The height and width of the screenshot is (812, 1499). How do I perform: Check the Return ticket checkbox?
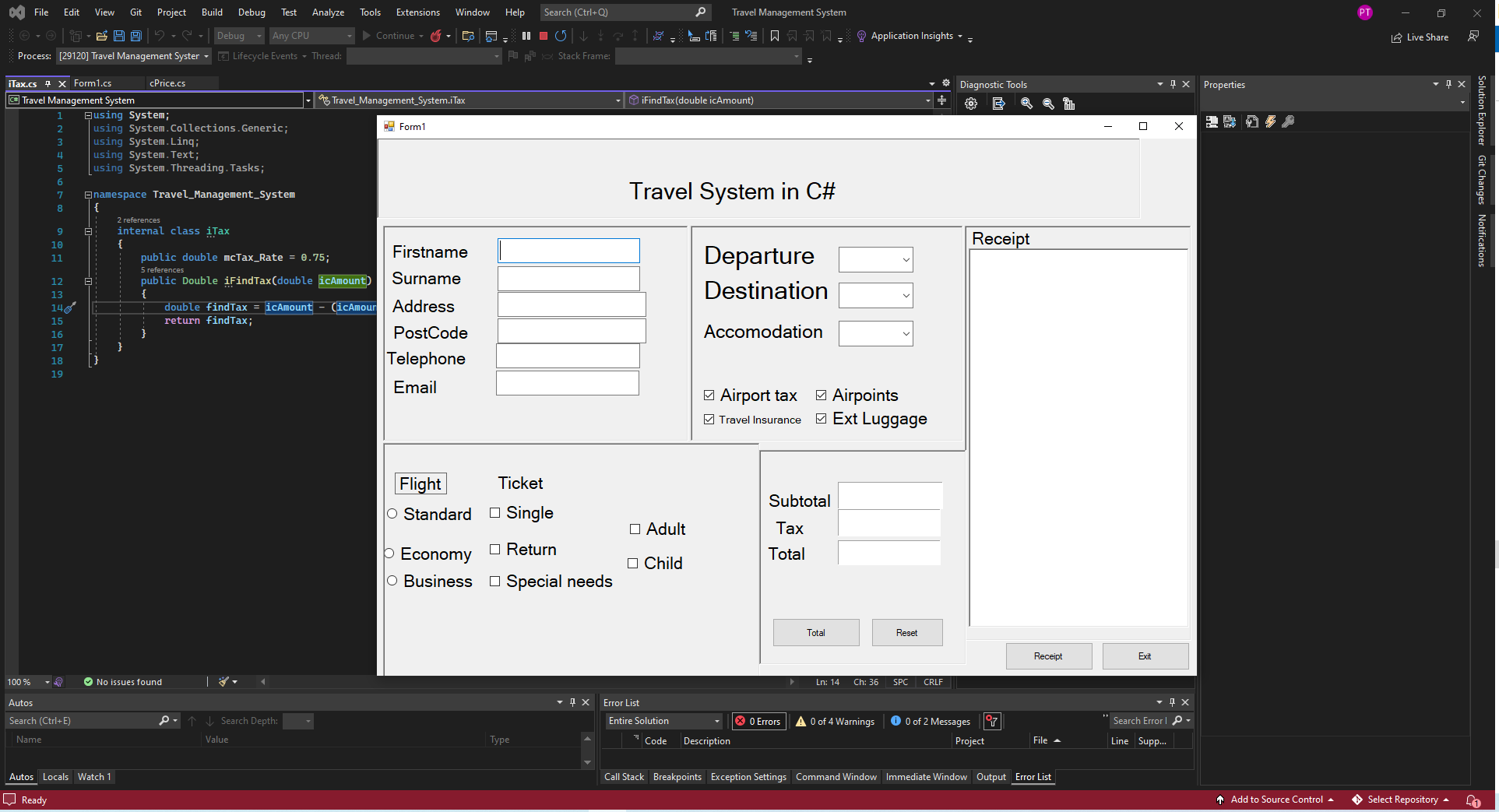pos(494,550)
